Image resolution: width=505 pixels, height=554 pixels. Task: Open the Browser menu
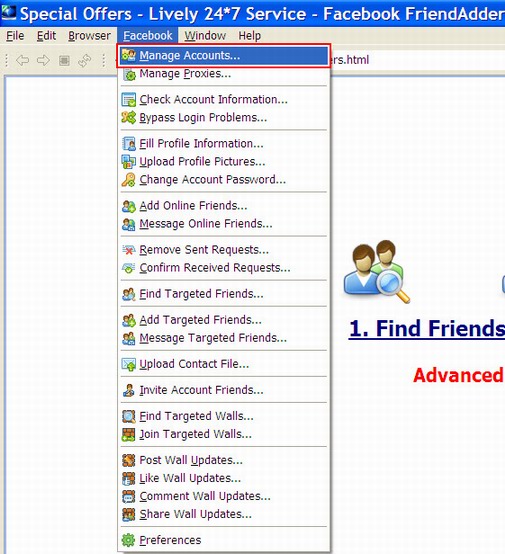pos(89,36)
